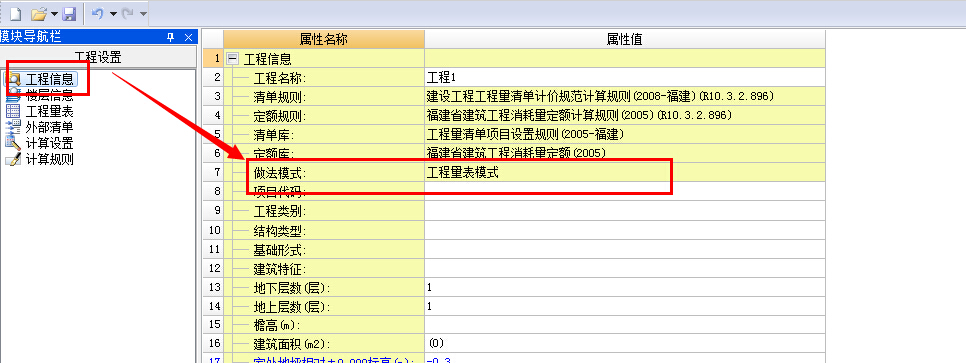Select the 定额规则 property label
Screen dimensions: 966x363
coord(280,116)
